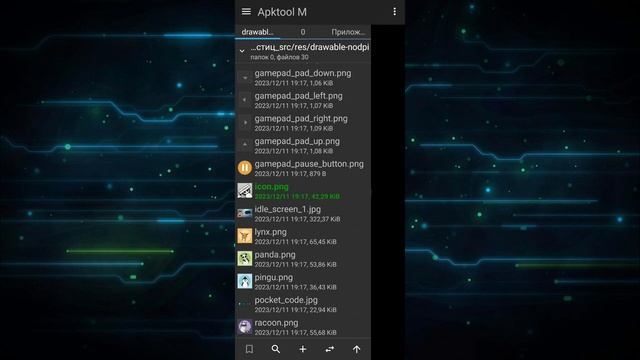The image size is (640, 360).
Task: Open pingu.png file
Action: [303, 281]
